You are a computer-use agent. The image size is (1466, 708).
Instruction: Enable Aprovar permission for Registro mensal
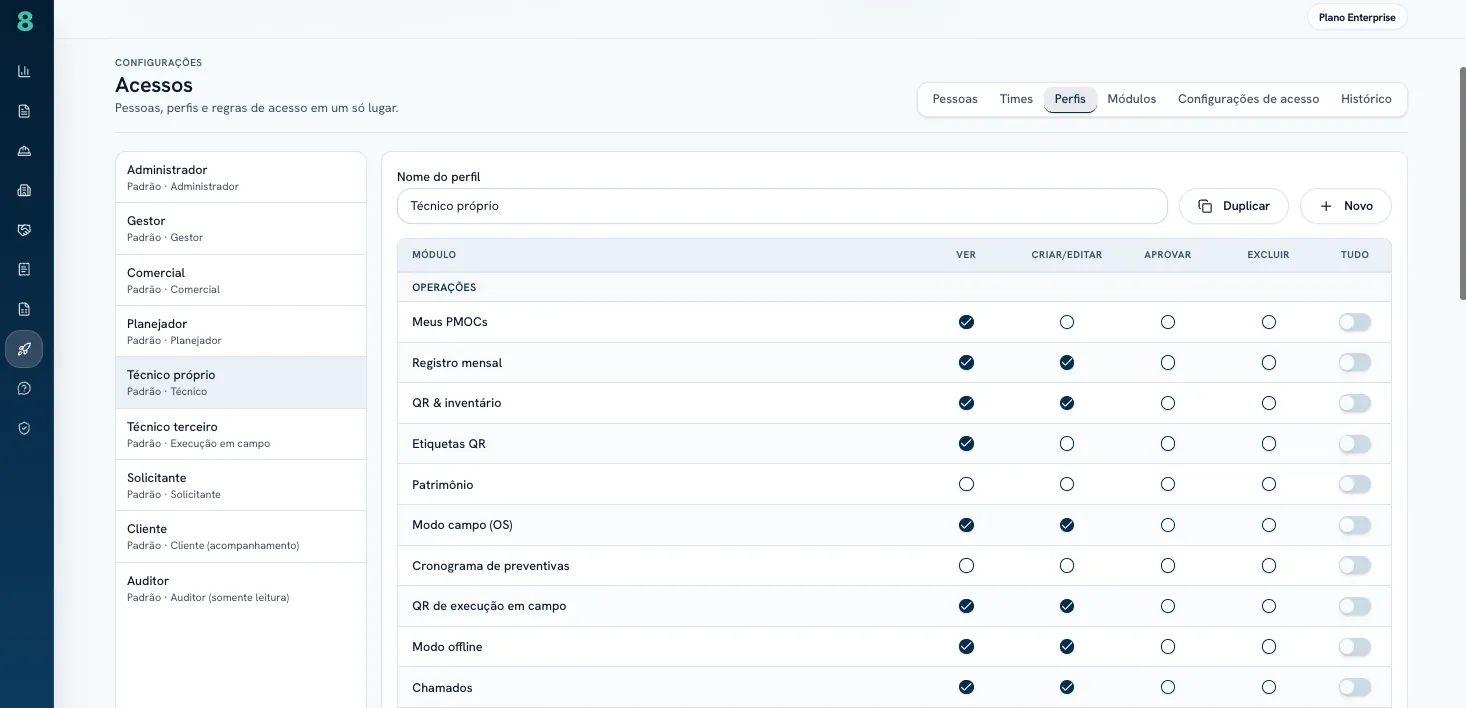(1168, 362)
